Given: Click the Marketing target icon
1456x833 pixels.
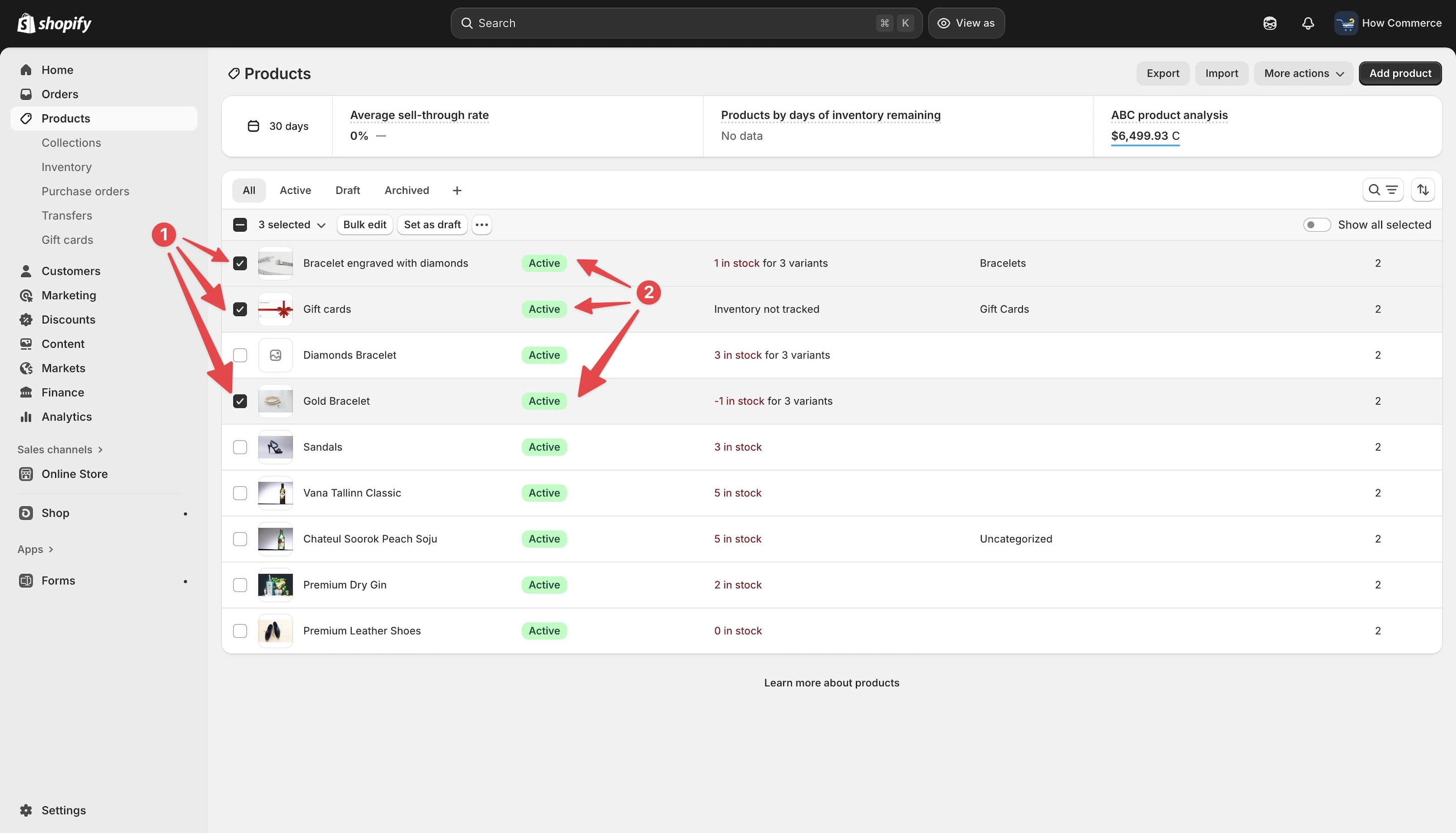Looking at the screenshot, I should pos(26,295).
